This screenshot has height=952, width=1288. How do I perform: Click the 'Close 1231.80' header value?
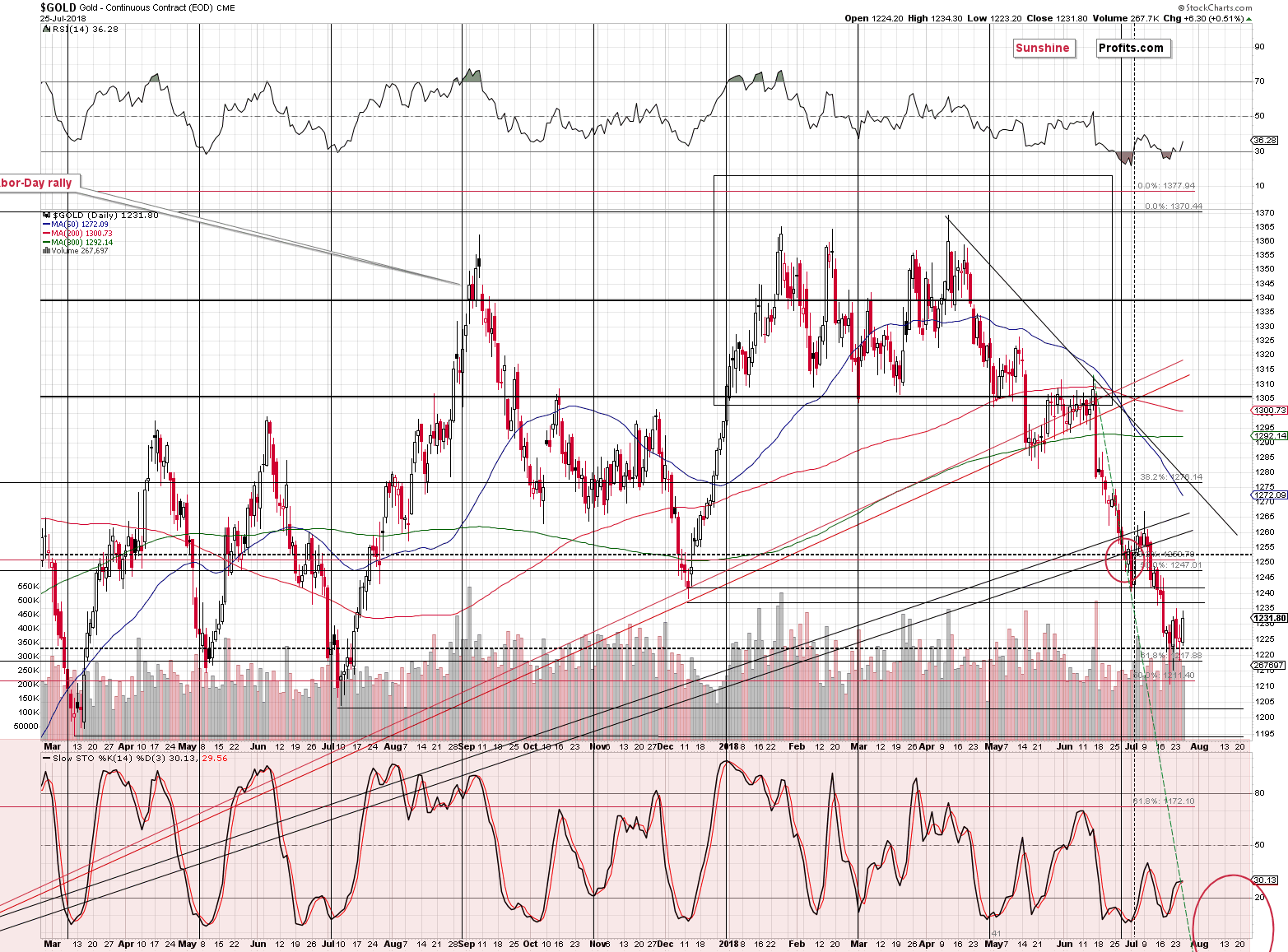coord(1056,18)
